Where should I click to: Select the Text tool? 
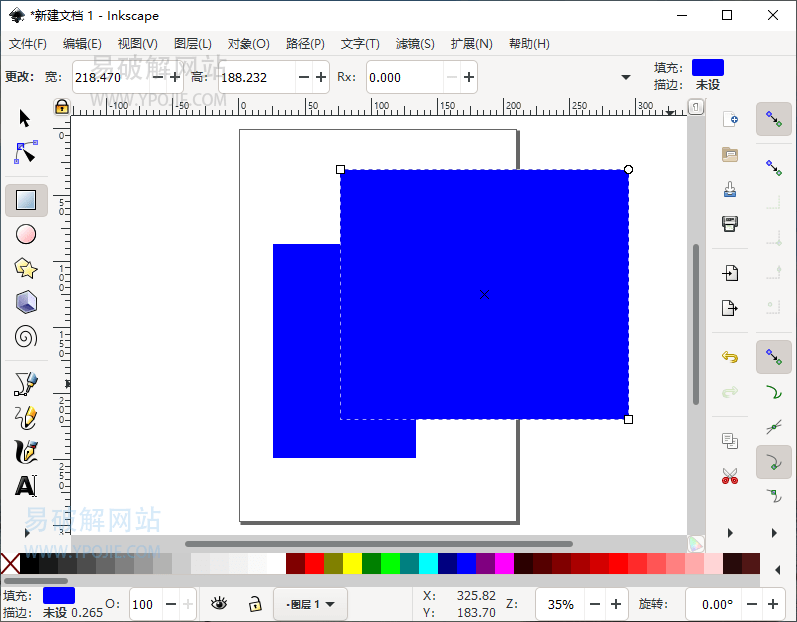[x=26, y=486]
